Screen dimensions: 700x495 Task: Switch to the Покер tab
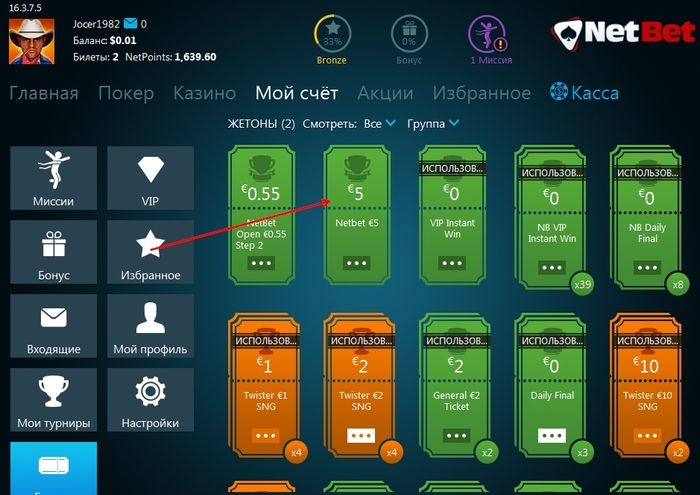click(x=126, y=93)
